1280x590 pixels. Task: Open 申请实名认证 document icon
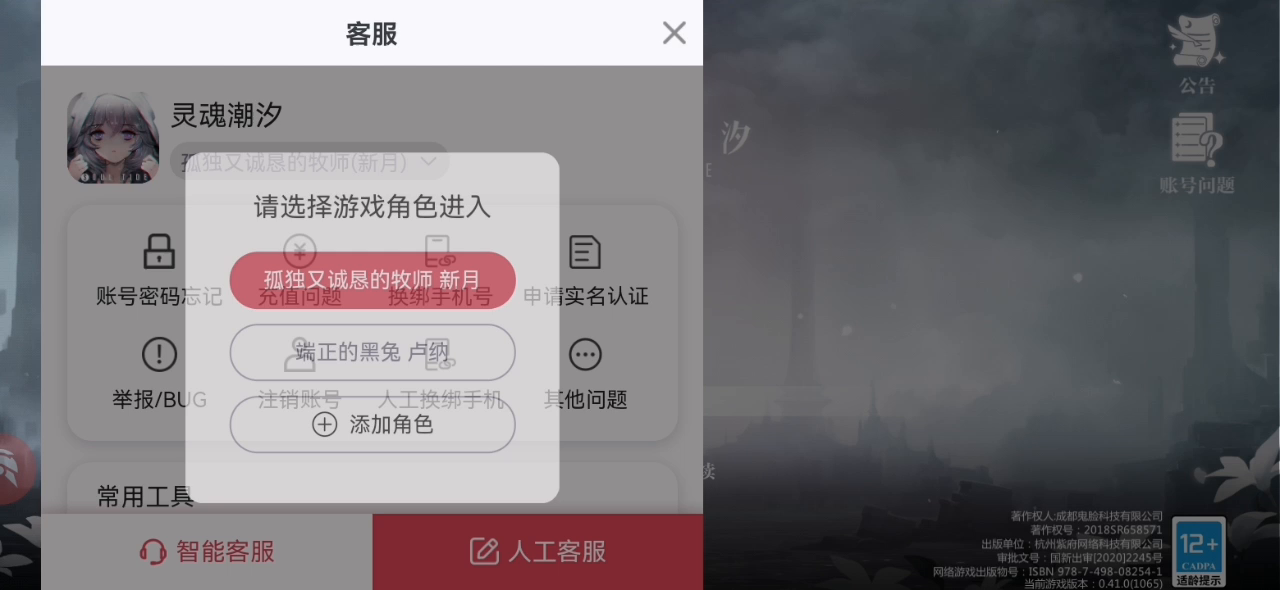click(585, 252)
